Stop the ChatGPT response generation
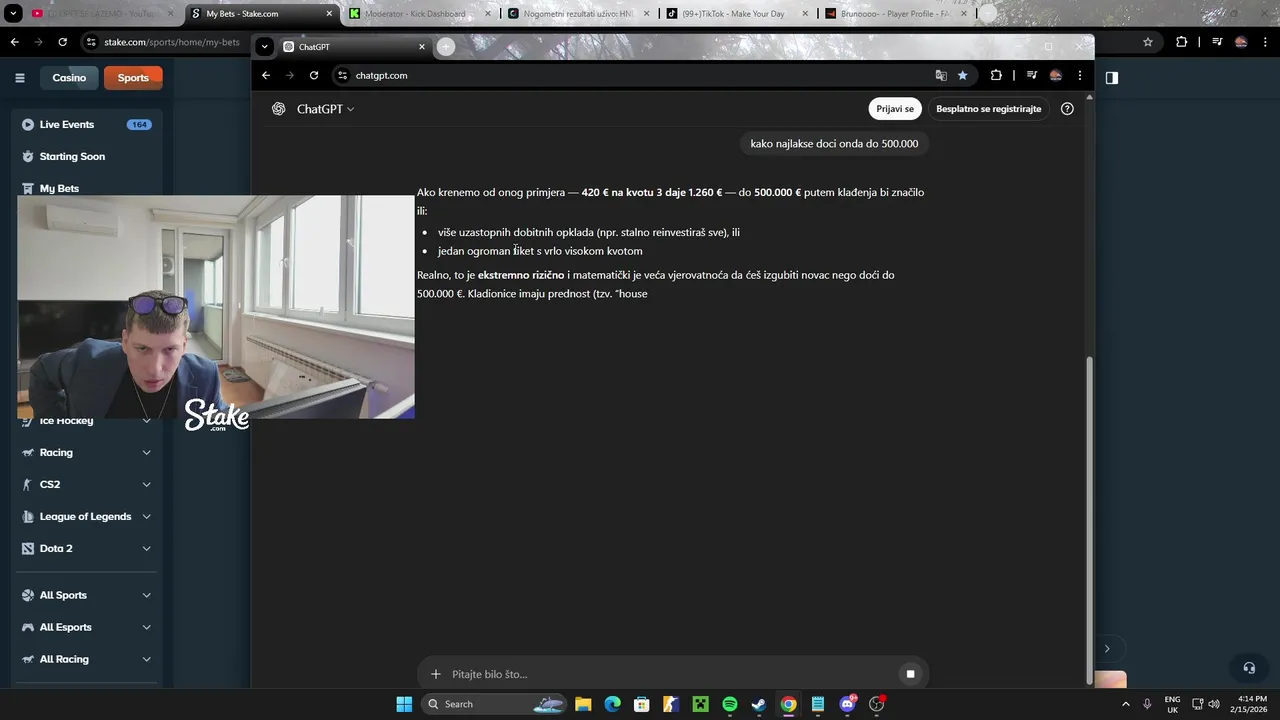The width and height of the screenshot is (1280, 720). [x=910, y=674]
